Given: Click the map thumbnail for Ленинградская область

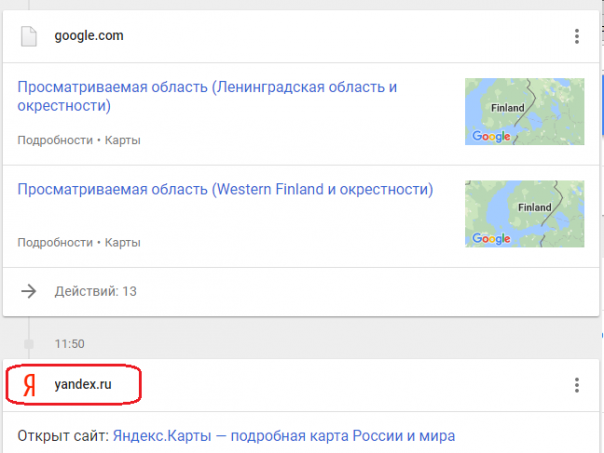Looking at the screenshot, I should point(511,112).
